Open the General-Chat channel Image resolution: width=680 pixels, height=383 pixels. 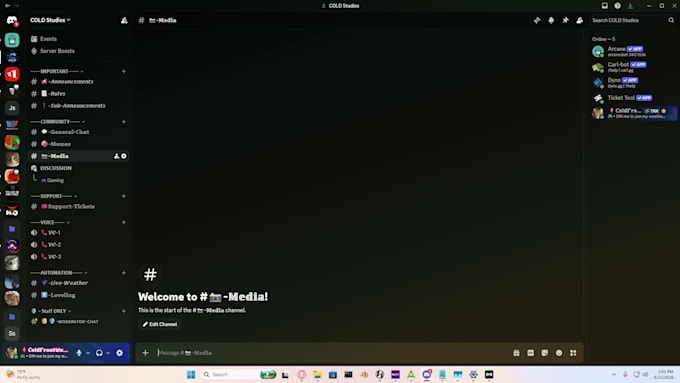(x=78, y=132)
